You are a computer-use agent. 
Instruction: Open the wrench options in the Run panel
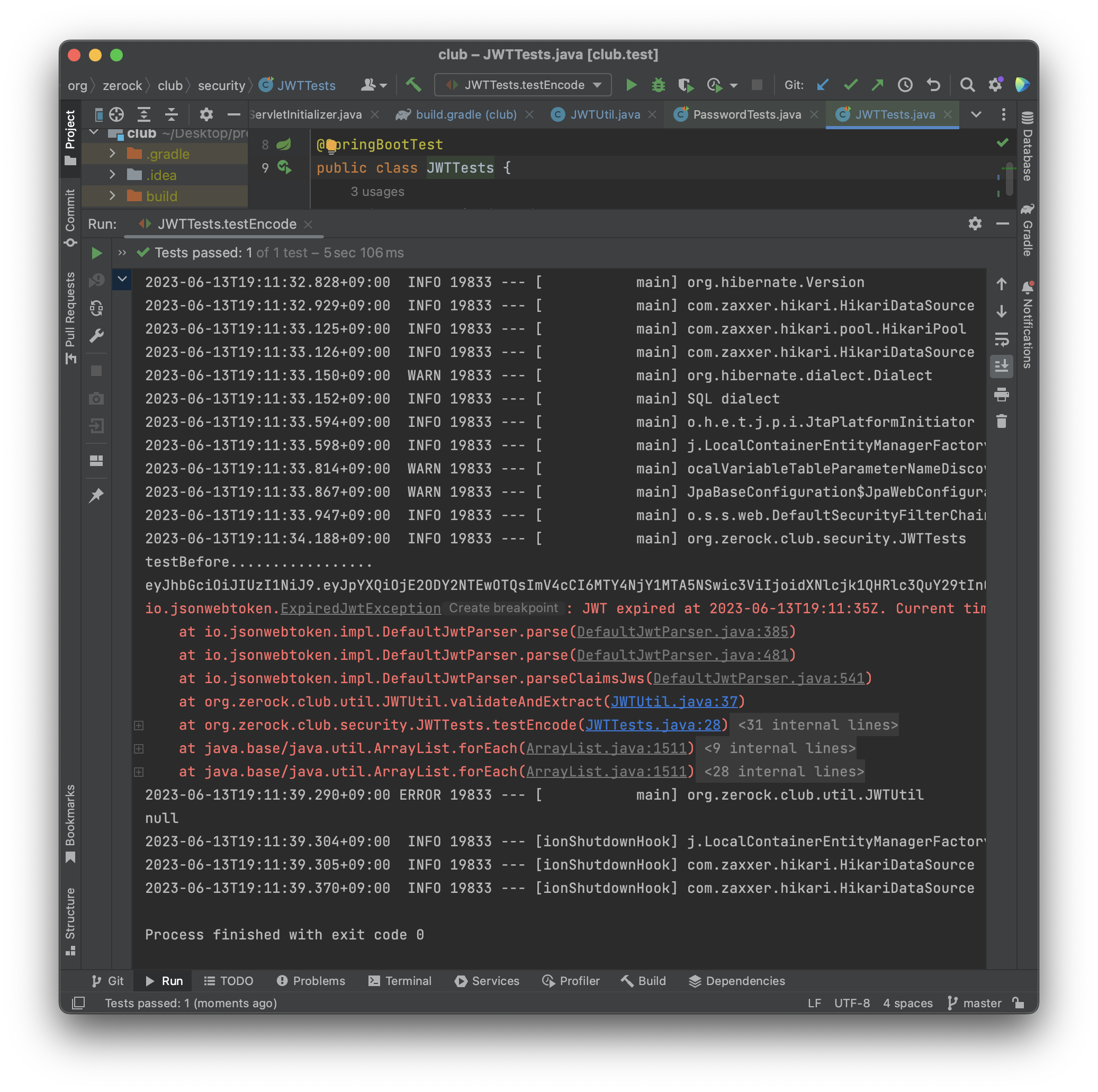(x=96, y=336)
